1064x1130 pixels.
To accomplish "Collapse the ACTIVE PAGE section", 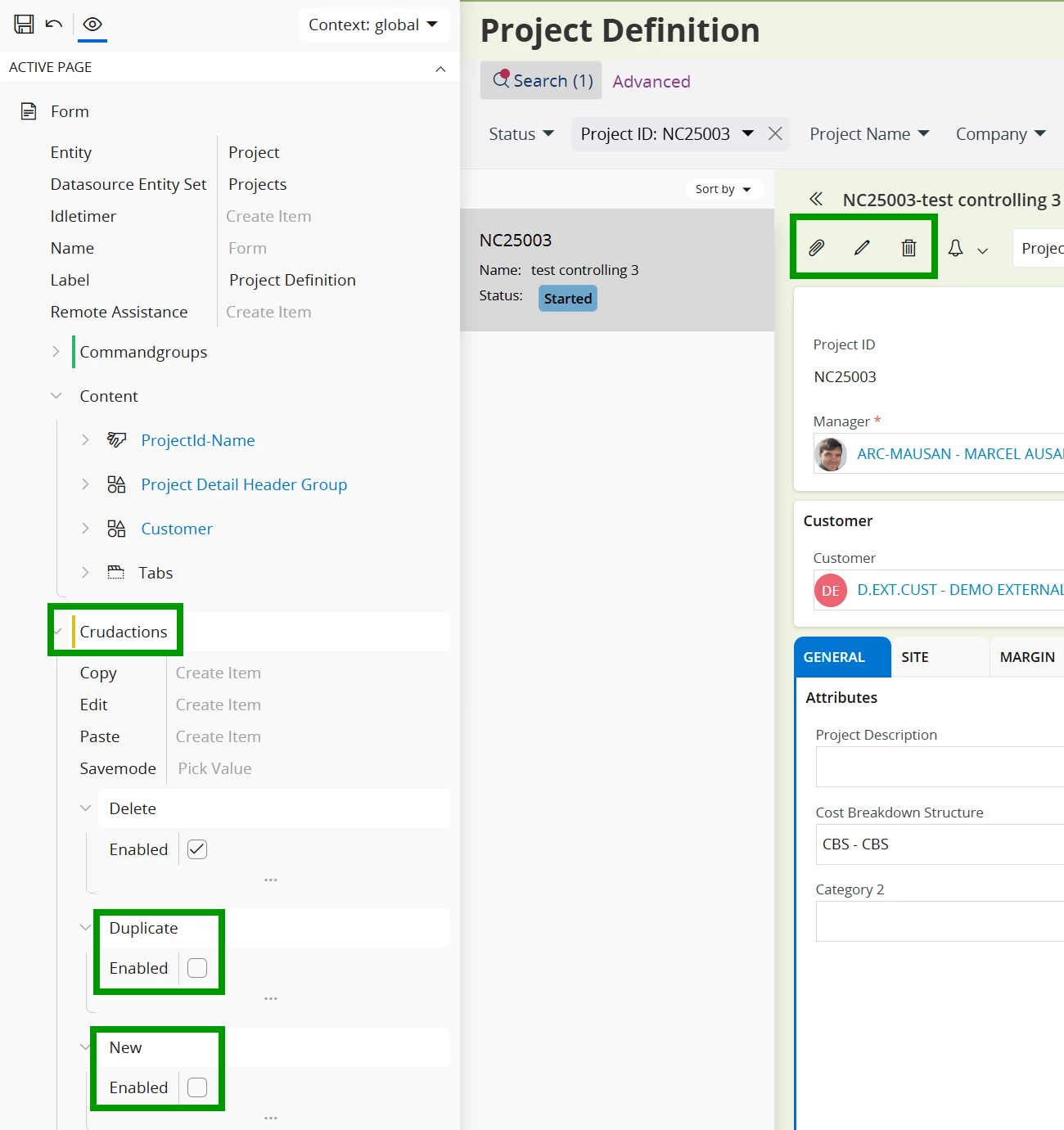I will tap(440, 68).
